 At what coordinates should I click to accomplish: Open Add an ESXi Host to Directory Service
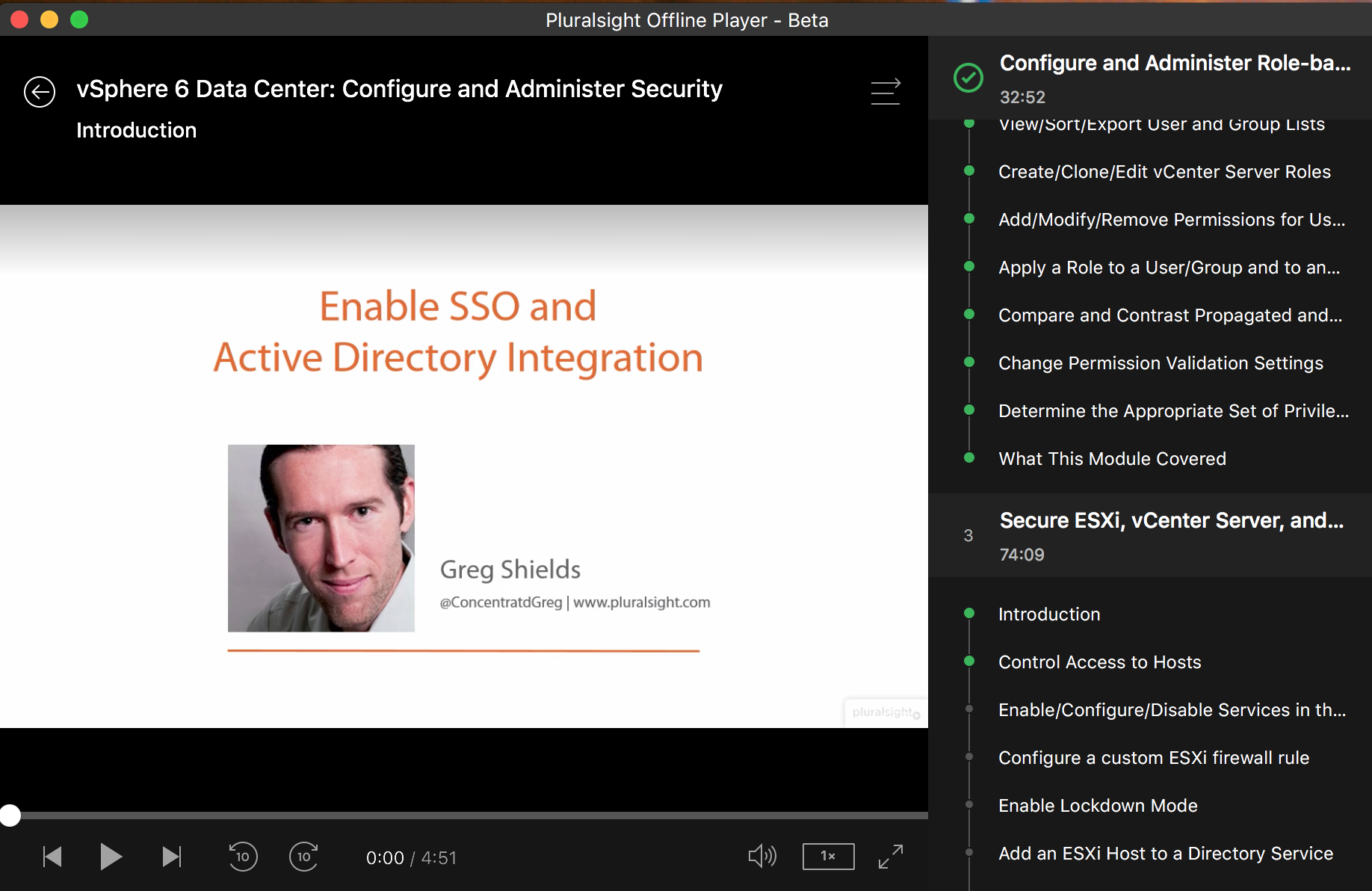click(1166, 854)
